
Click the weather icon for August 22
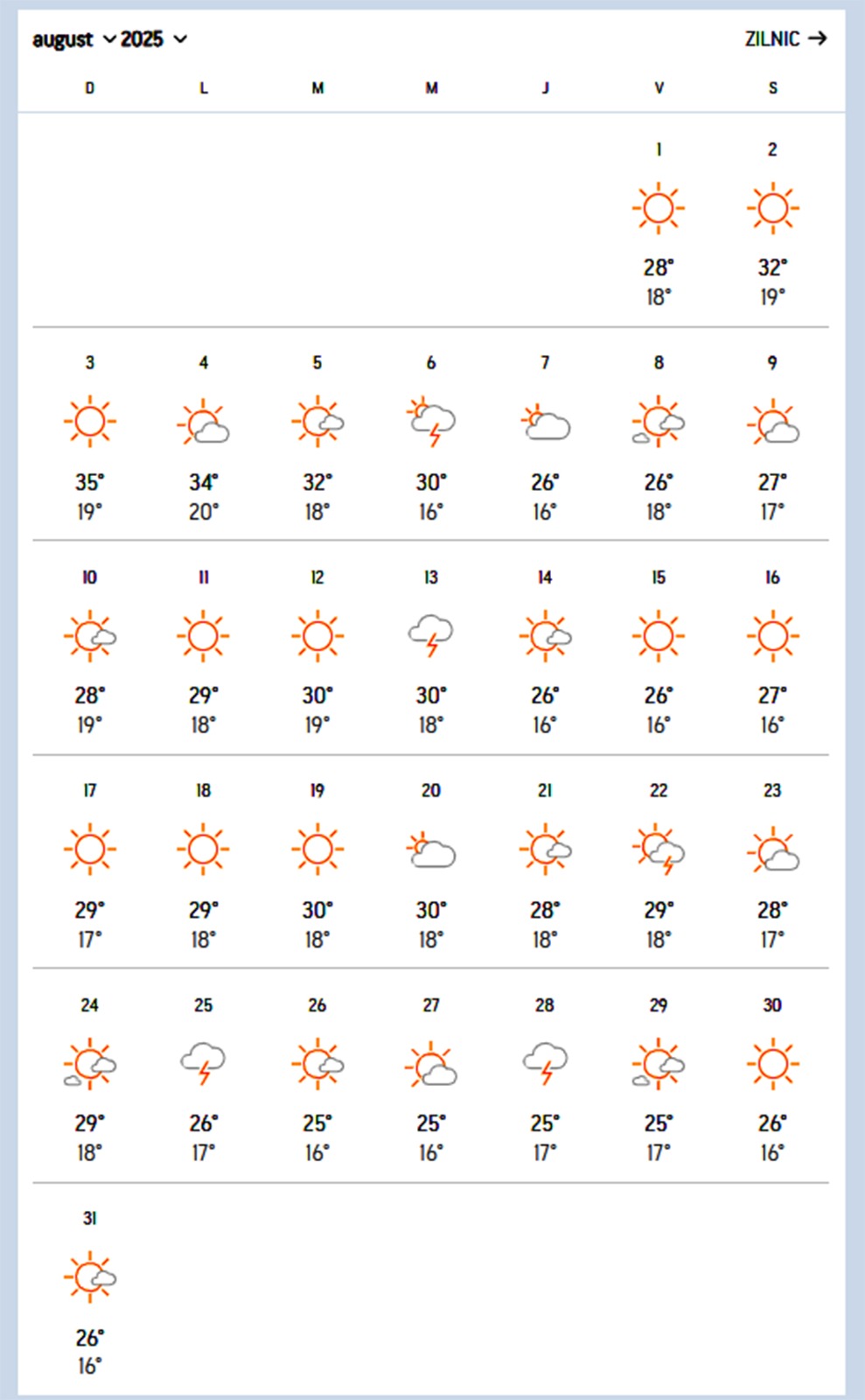click(x=659, y=849)
